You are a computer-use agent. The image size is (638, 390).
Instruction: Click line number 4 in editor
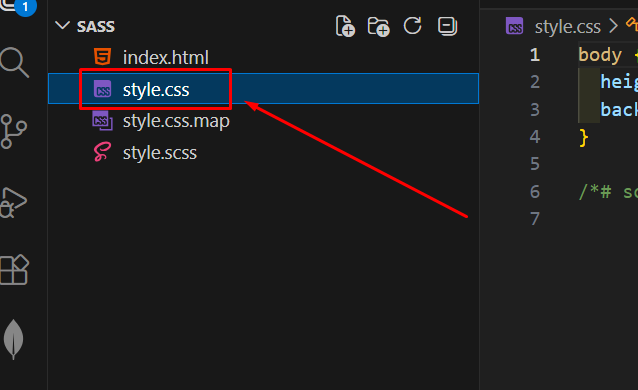[535, 137]
